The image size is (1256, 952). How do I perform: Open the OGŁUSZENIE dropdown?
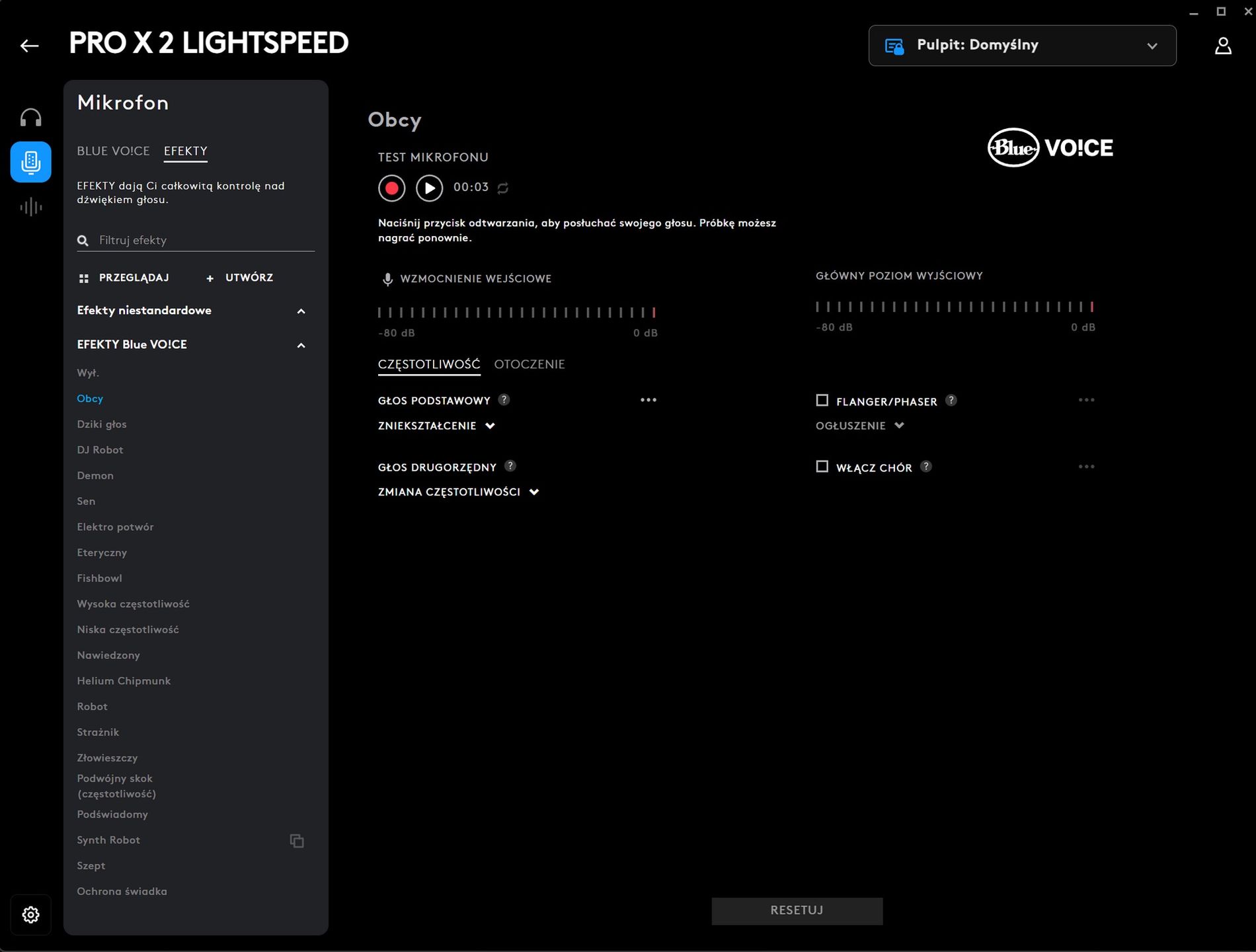(859, 426)
